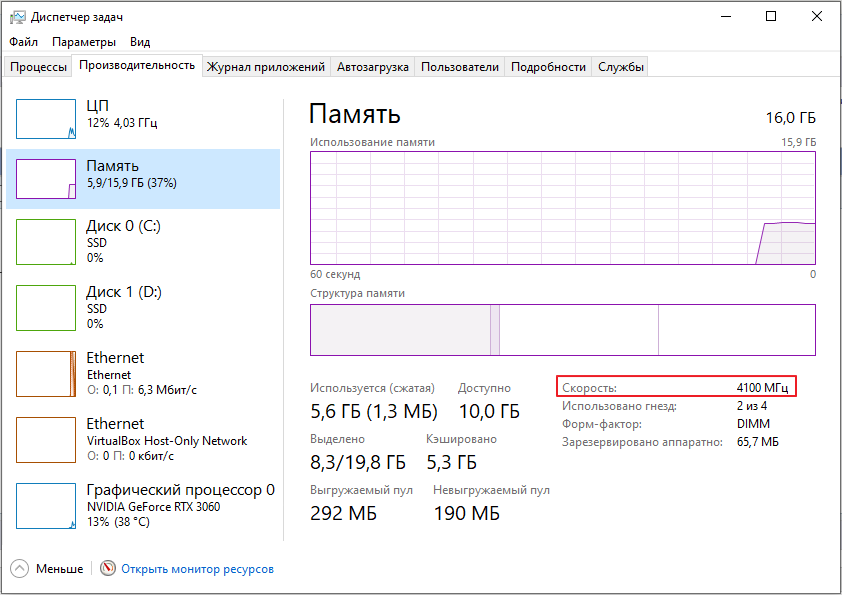Switch to the Журнал приложений tab

(x=266, y=67)
